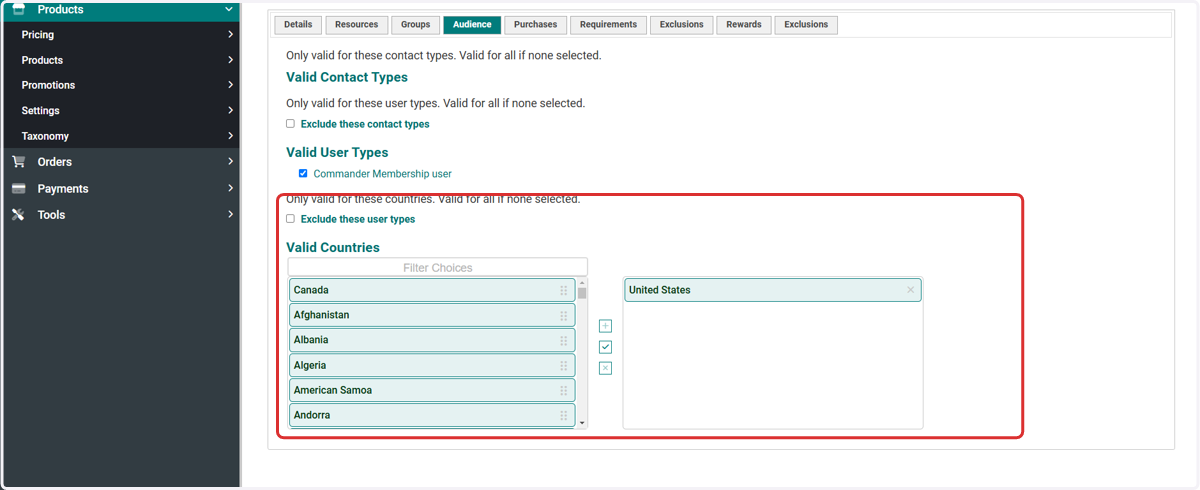Click the plus add-all icon between lists
The image size is (1200, 490).
coord(605,326)
